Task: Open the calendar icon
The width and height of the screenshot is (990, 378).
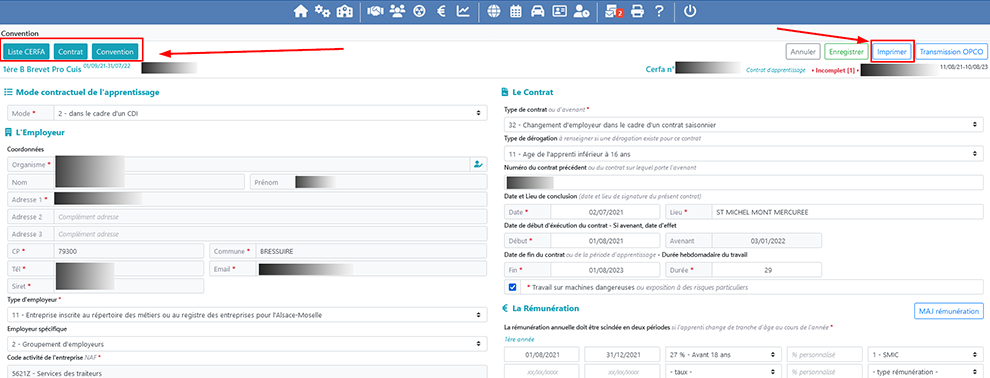Action: [x=516, y=11]
